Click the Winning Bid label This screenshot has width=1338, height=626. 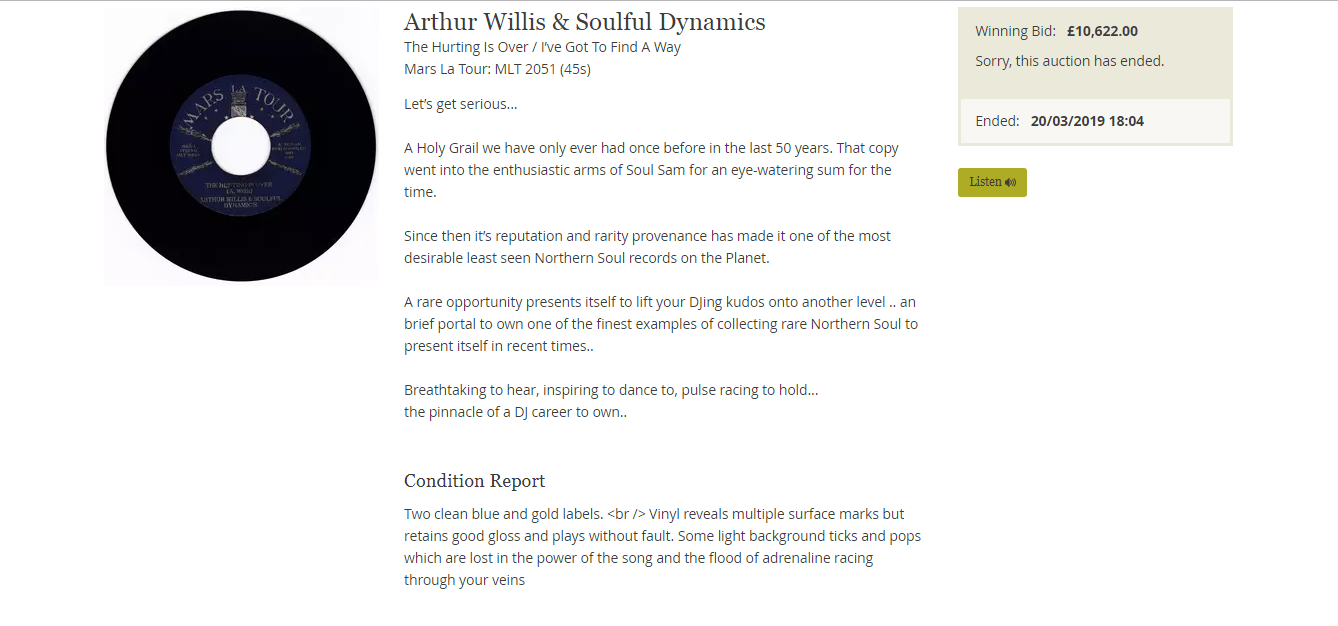pos(1016,31)
